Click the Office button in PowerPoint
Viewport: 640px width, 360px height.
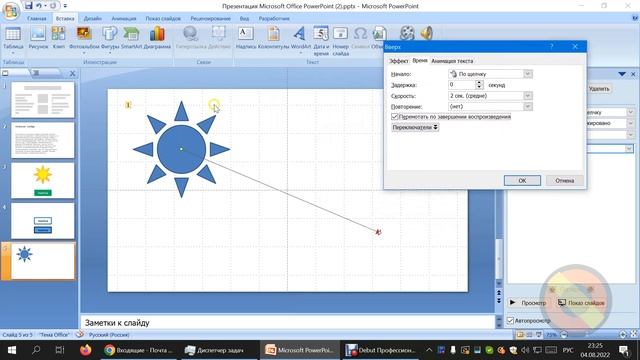tap(11, 11)
